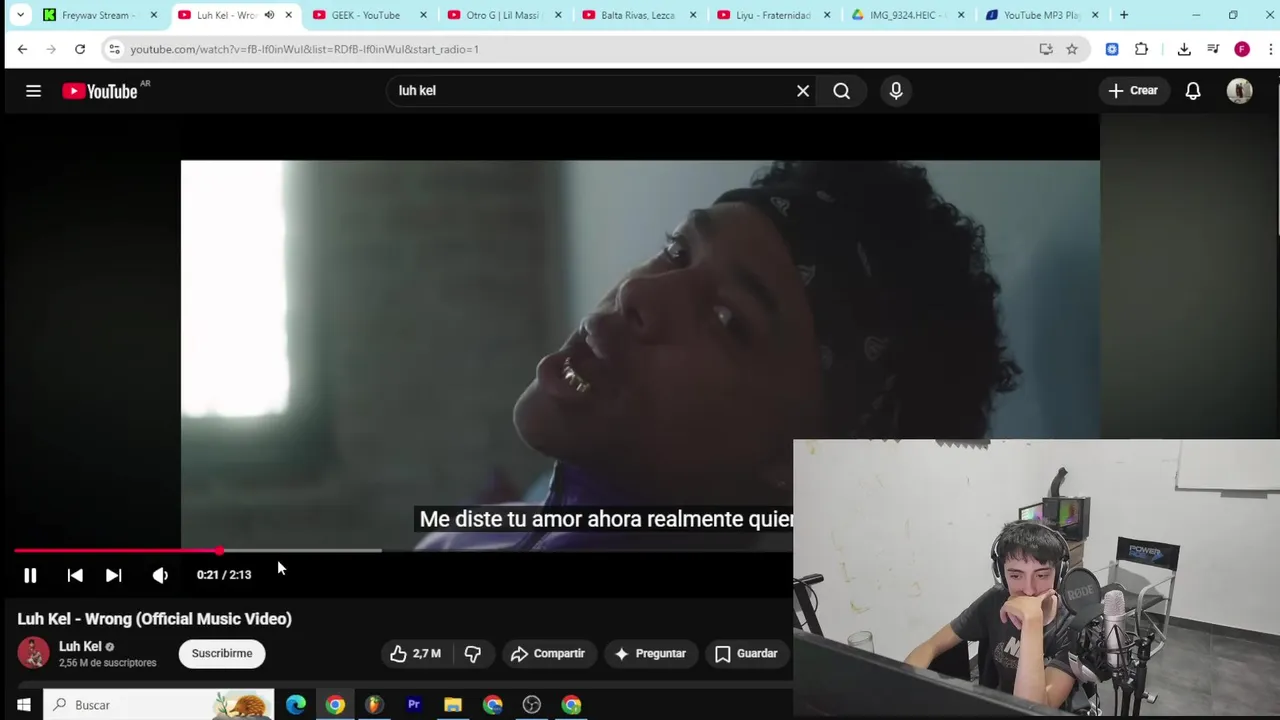Click the Windows Buscar search box
1280x720 pixels.
pos(159,705)
